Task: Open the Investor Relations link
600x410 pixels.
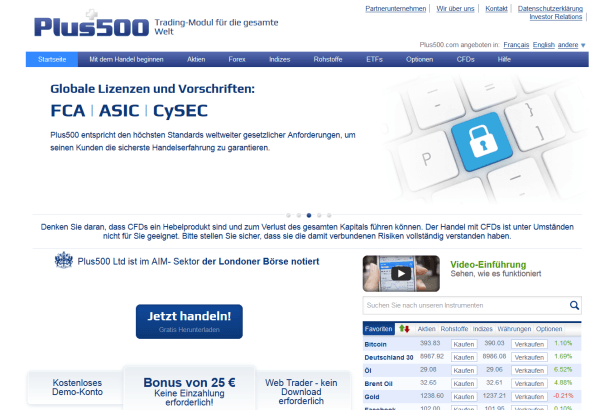Action: pos(556,17)
